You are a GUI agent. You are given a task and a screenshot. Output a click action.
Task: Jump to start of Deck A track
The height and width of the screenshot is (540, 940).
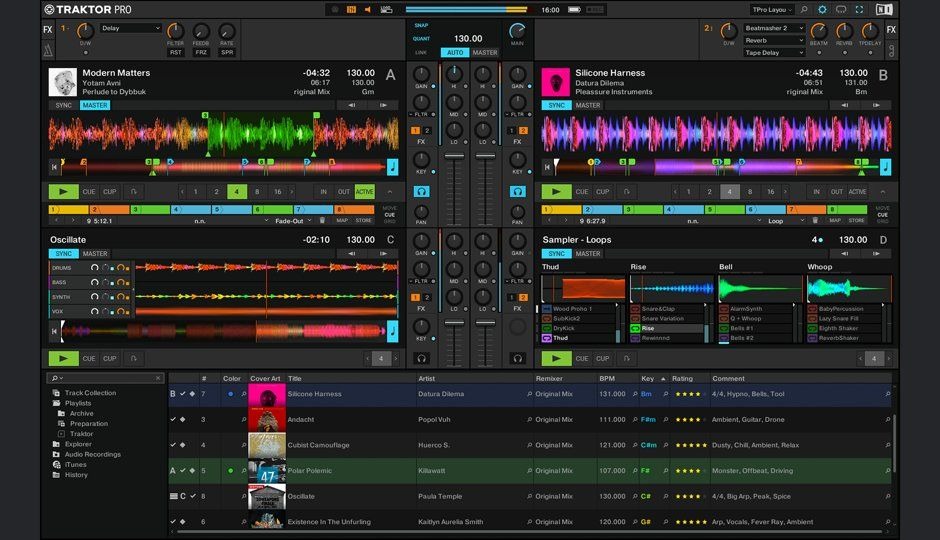(x=55, y=167)
